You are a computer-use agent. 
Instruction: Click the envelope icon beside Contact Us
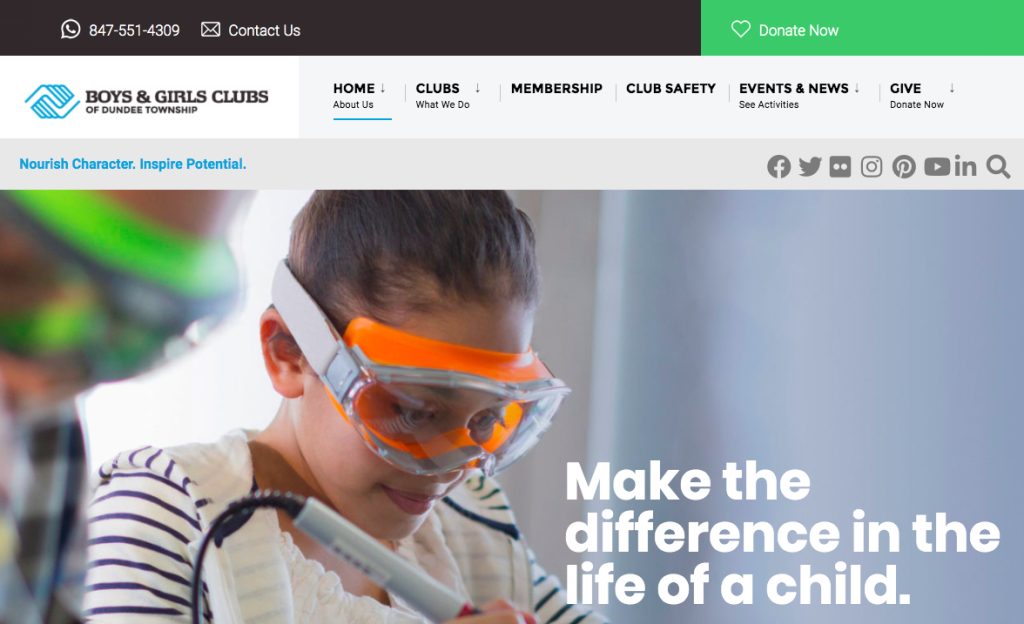pyautogui.click(x=210, y=29)
